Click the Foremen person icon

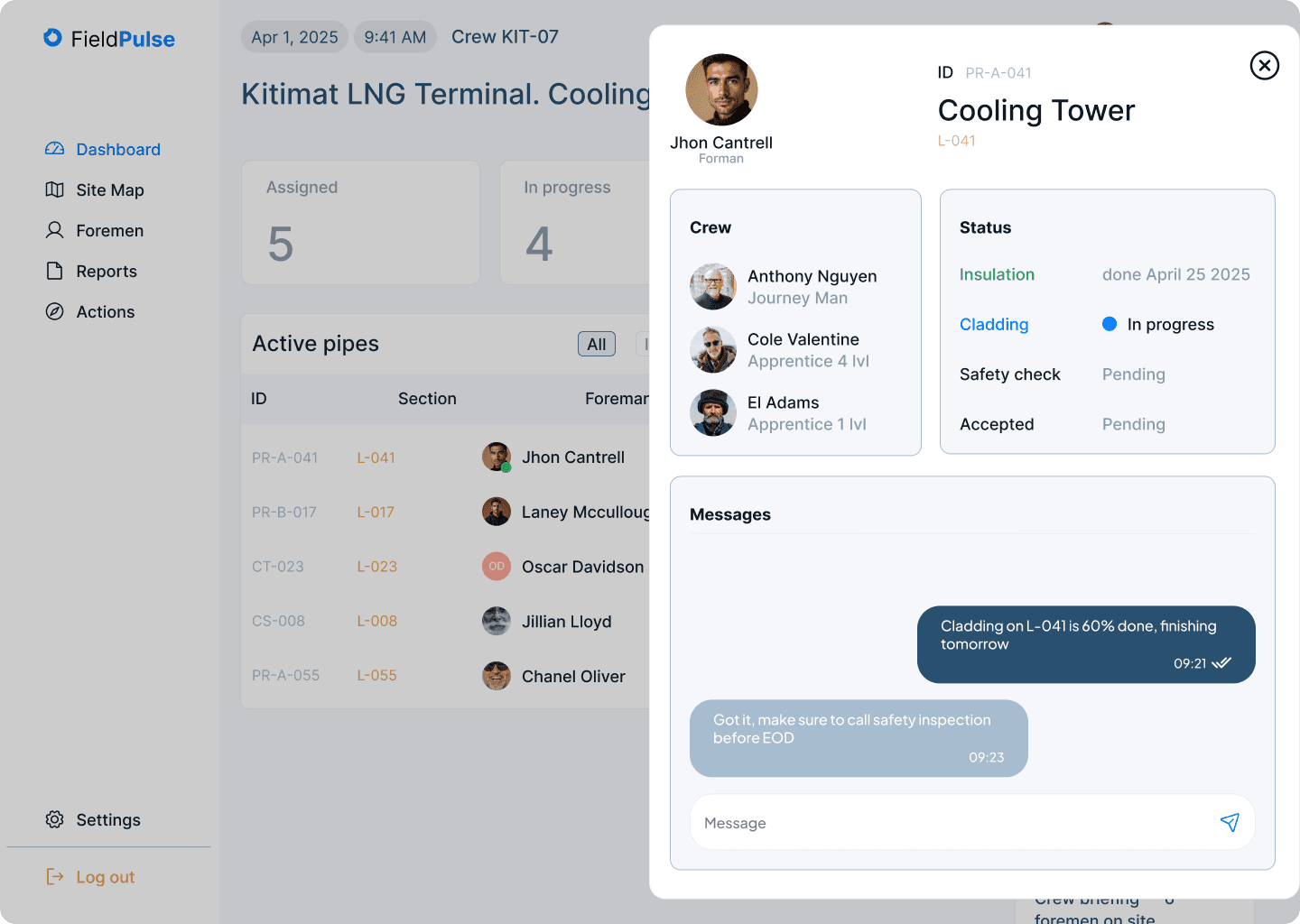coord(54,230)
